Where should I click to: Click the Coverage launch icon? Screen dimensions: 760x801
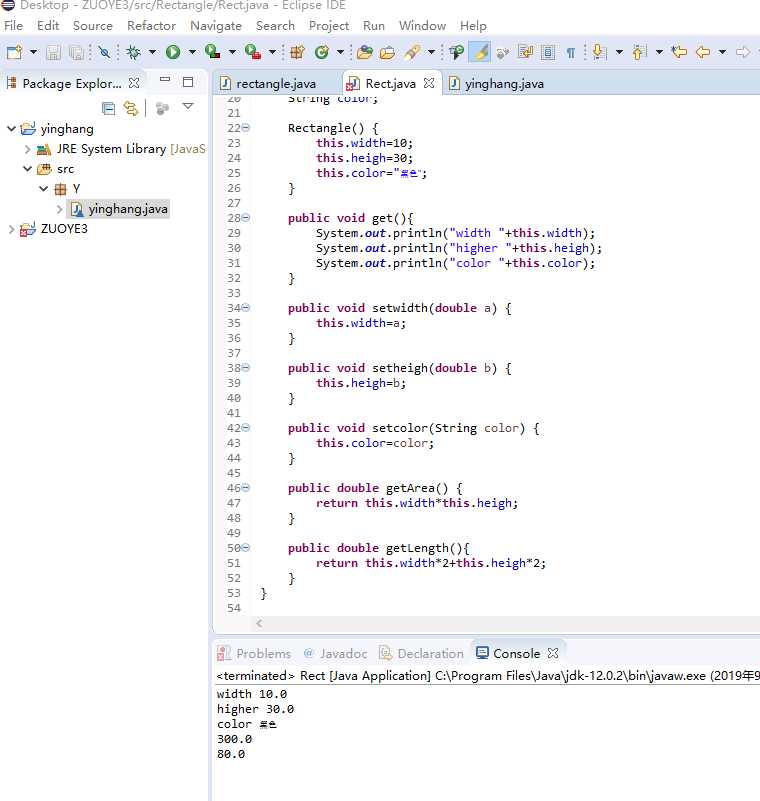212,52
